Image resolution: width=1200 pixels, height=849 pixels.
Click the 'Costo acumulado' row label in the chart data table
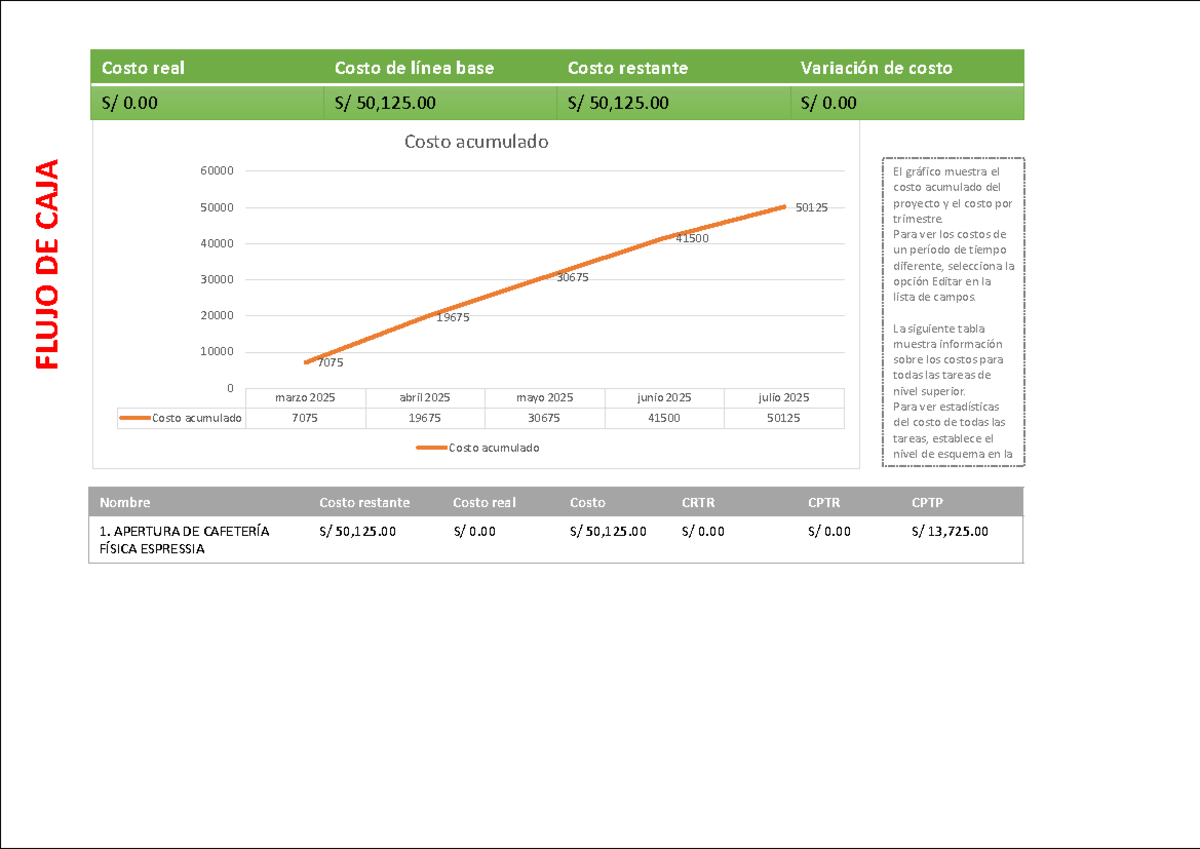point(181,418)
